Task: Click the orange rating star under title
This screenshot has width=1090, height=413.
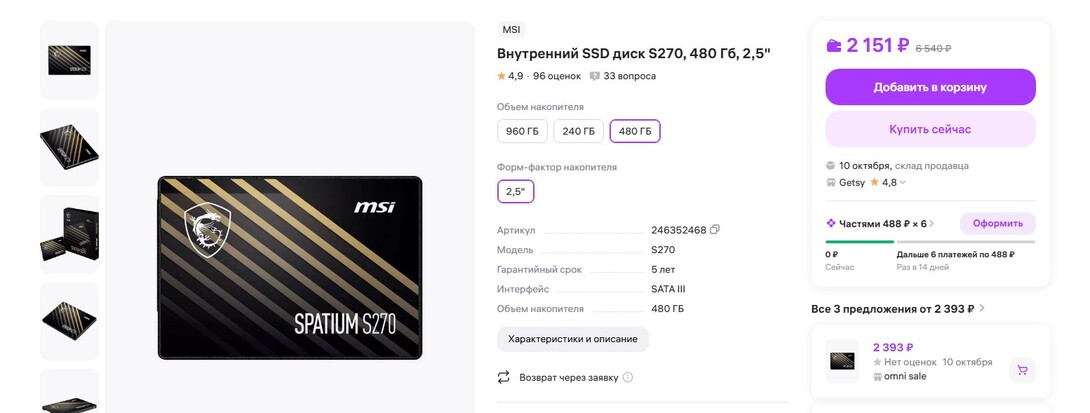Action: point(502,76)
